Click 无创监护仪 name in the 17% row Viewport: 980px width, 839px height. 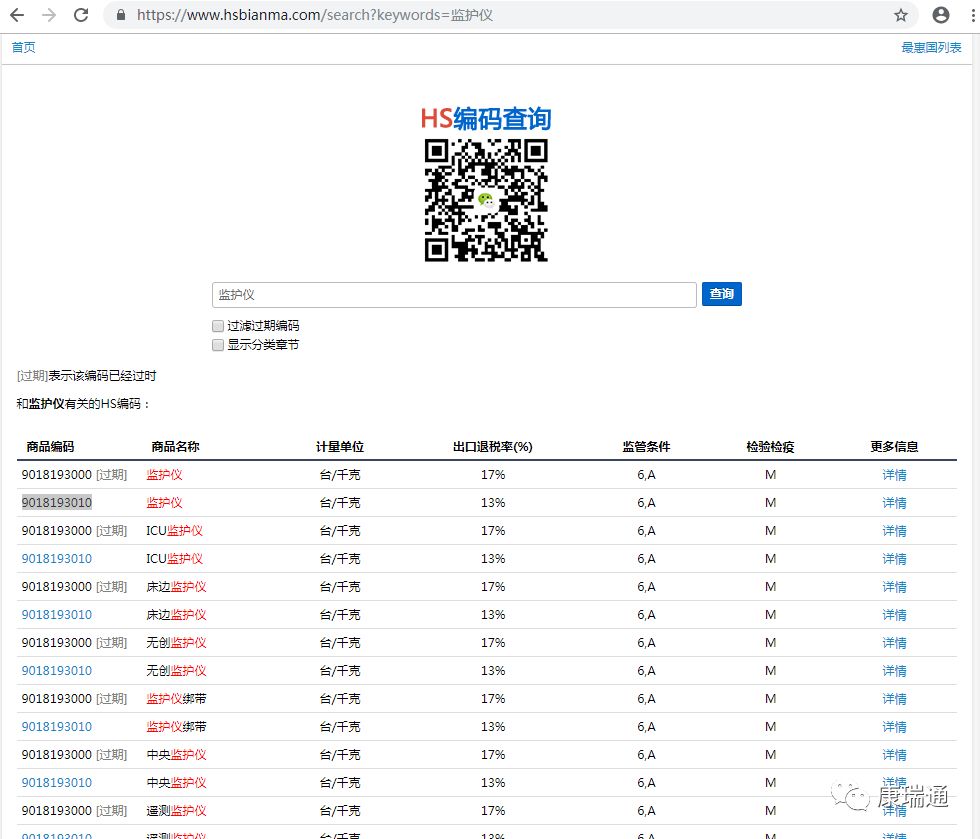pyautogui.click(x=176, y=643)
